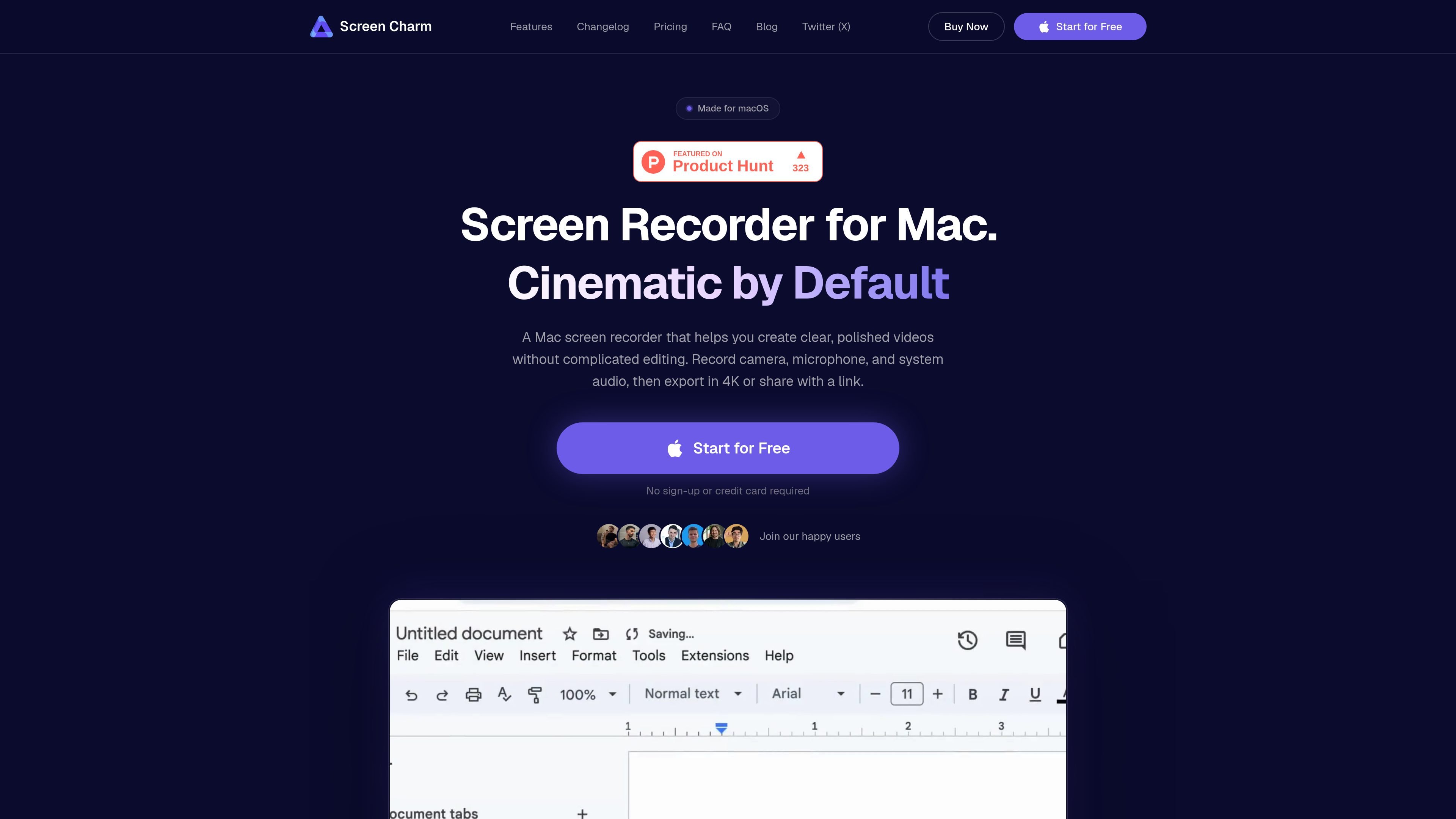
Task: Open the Tools menu in Docs
Action: (x=648, y=655)
